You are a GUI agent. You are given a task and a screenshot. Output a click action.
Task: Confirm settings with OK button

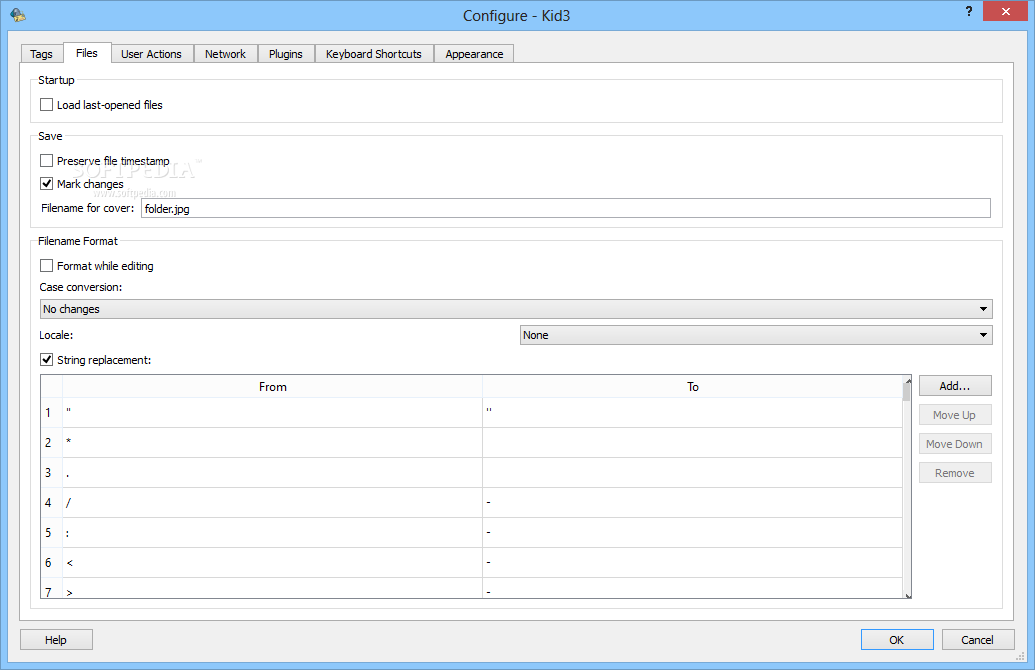(896, 640)
